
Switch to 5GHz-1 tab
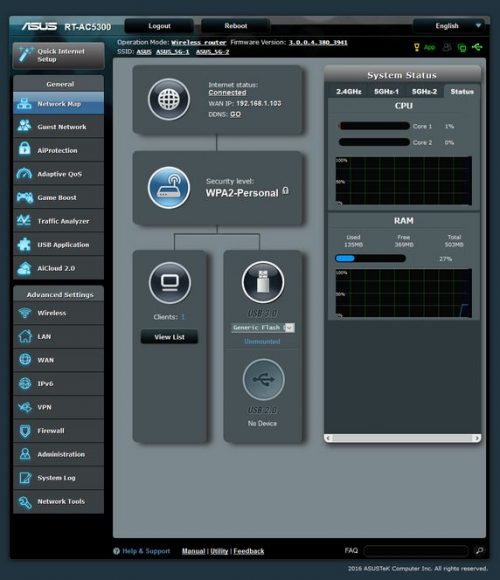coord(386,91)
